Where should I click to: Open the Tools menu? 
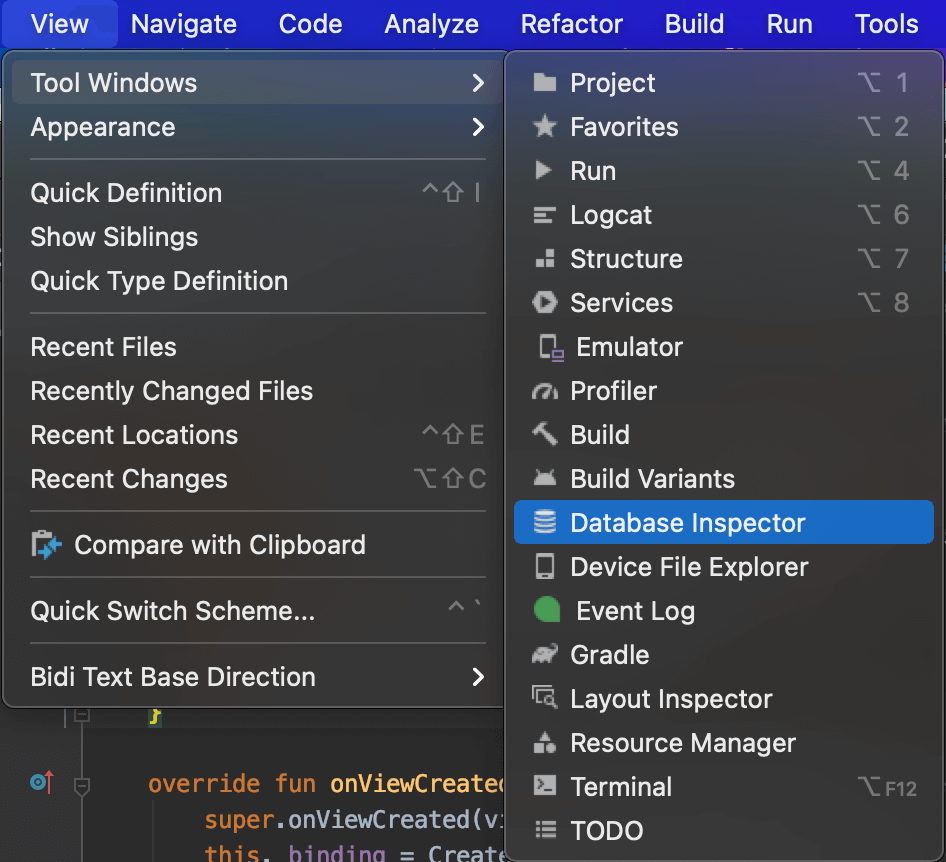pyautogui.click(x=887, y=24)
